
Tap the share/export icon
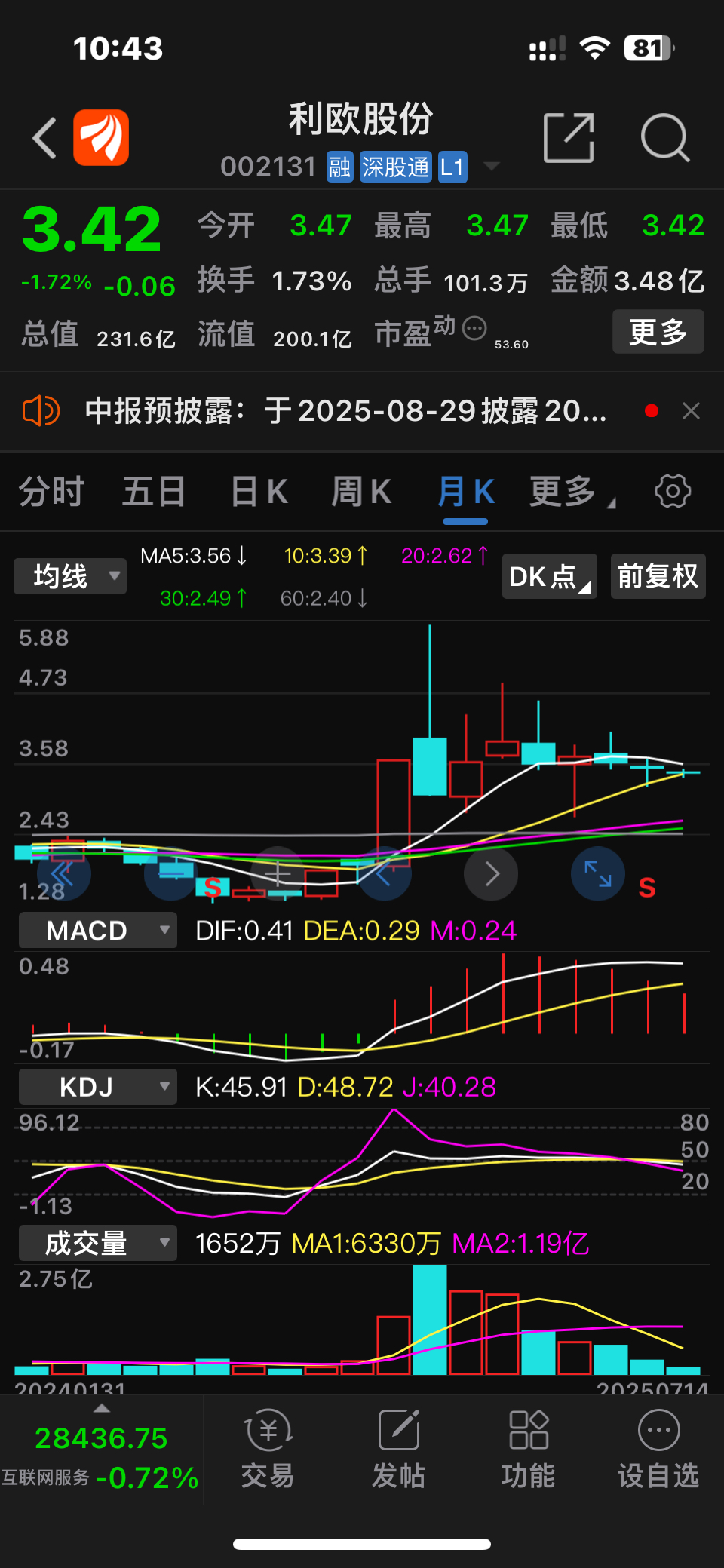[569, 138]
